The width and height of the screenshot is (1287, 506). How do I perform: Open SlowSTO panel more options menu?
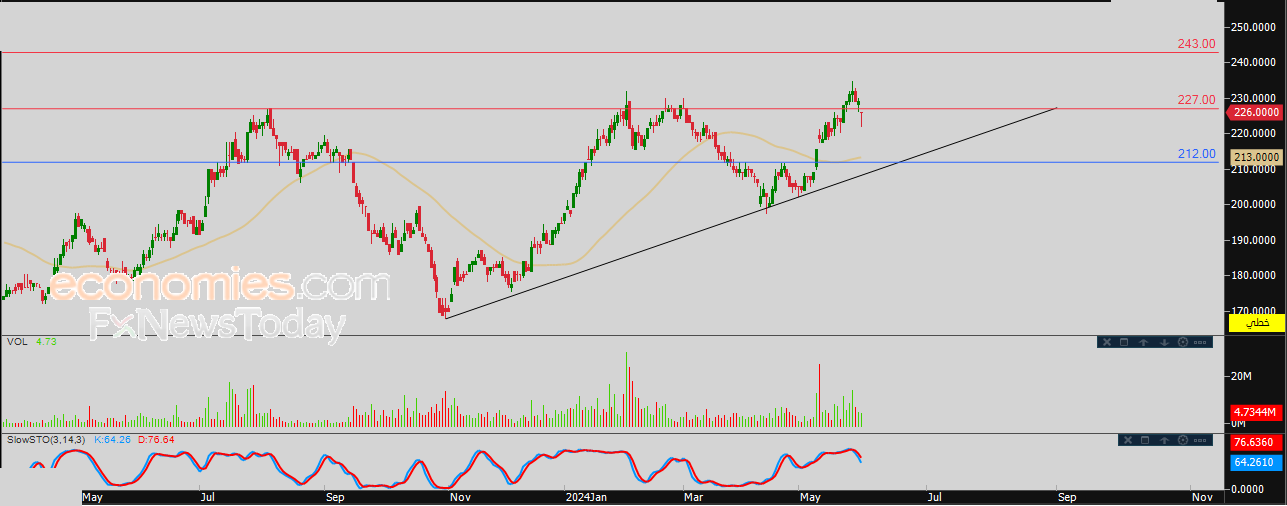click(x=1202, y=440)
